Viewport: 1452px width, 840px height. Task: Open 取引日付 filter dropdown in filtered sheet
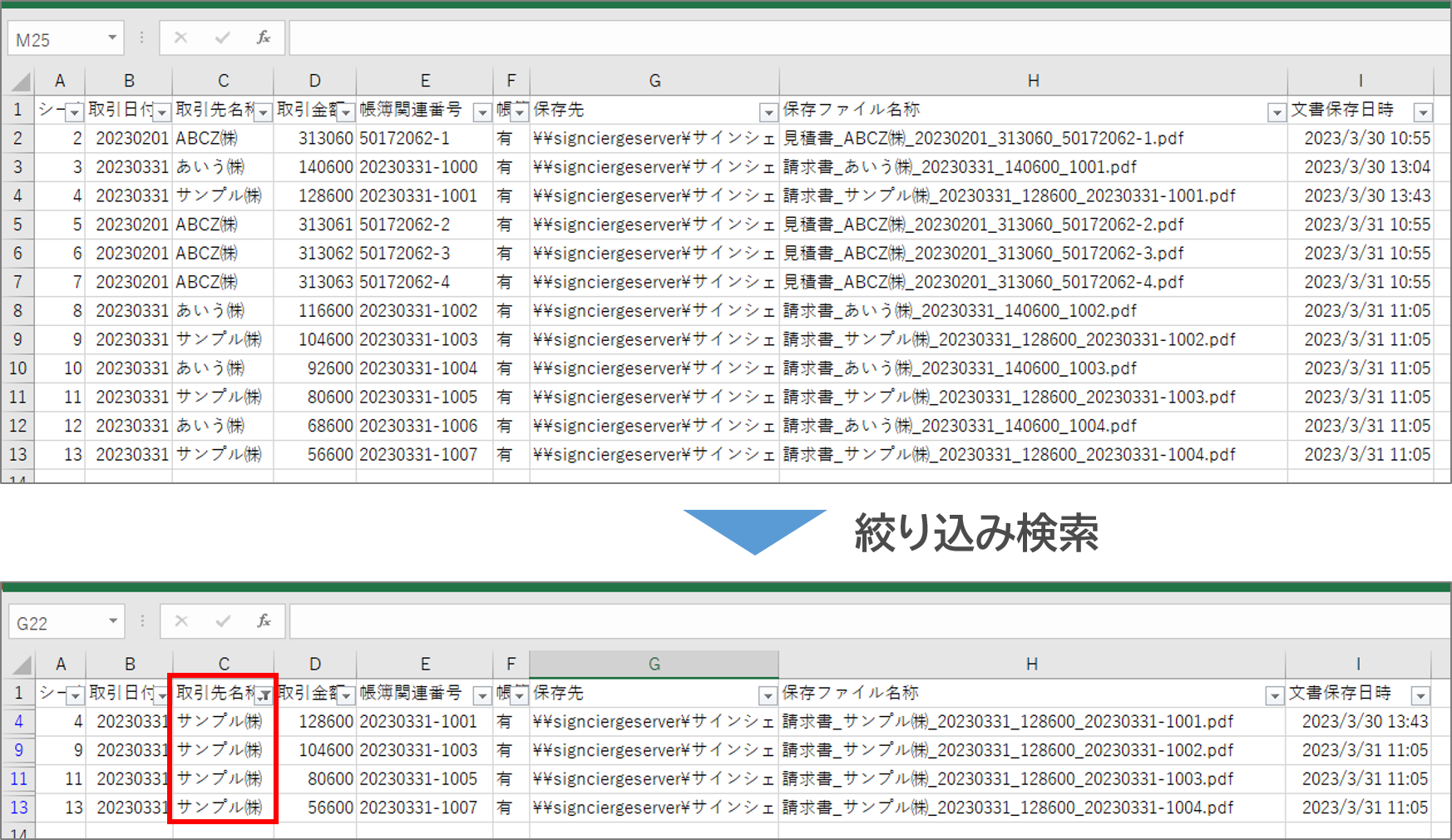(x=163, y=695)
